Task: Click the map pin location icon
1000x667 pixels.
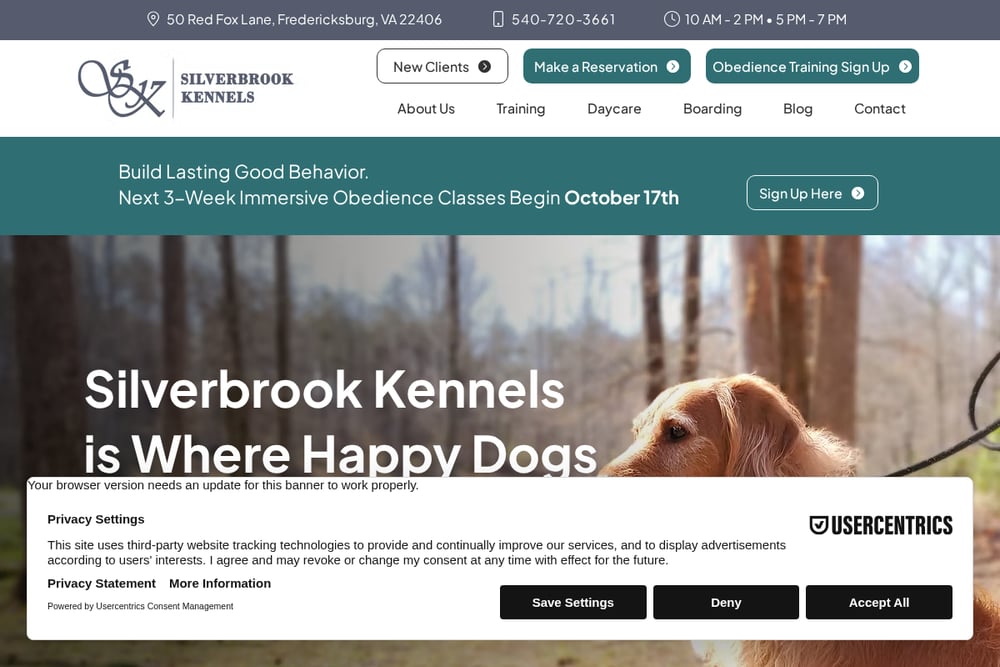Action: [x=153, y=19]
